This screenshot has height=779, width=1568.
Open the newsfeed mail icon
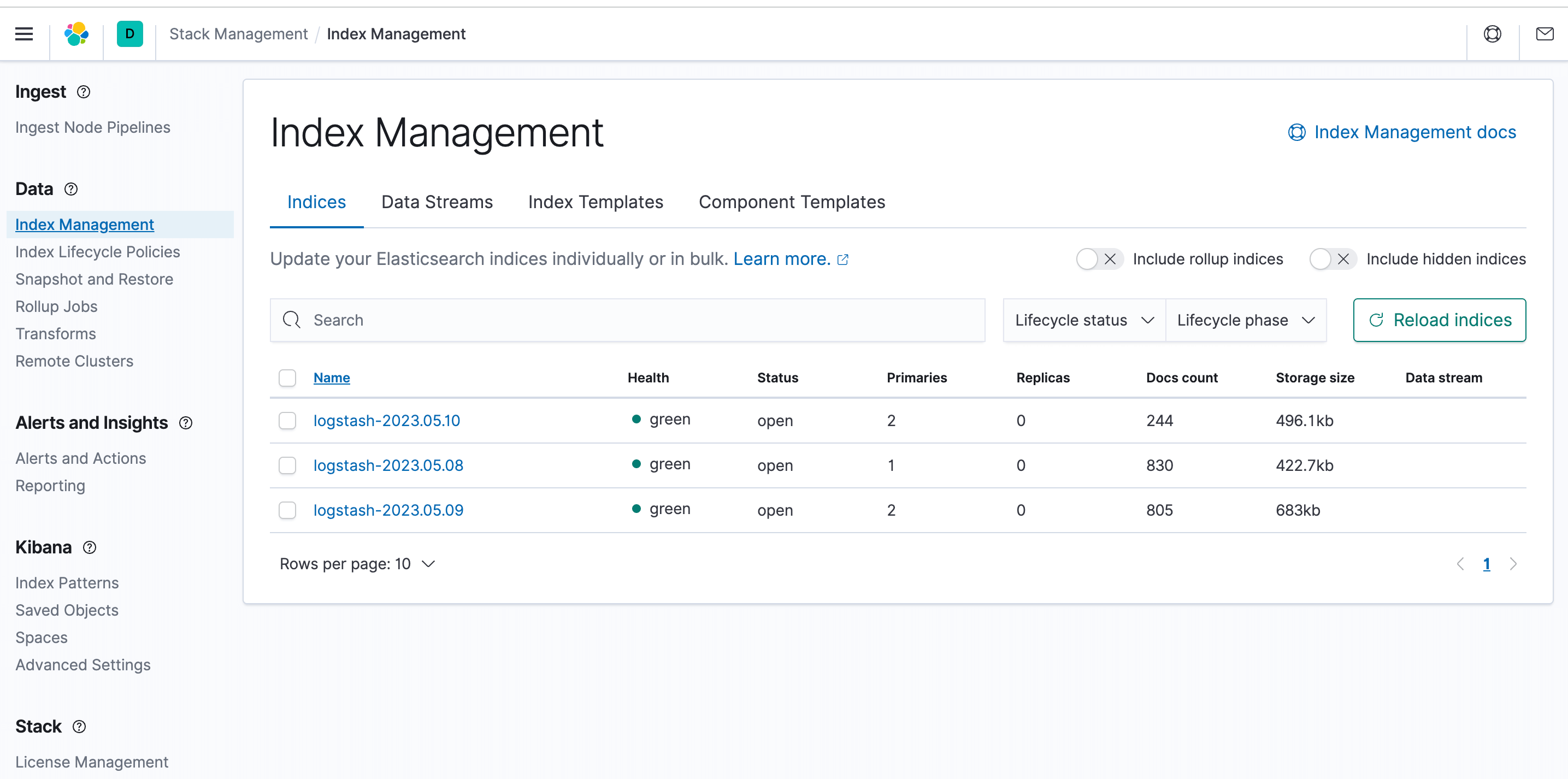tap(1545, 34)
